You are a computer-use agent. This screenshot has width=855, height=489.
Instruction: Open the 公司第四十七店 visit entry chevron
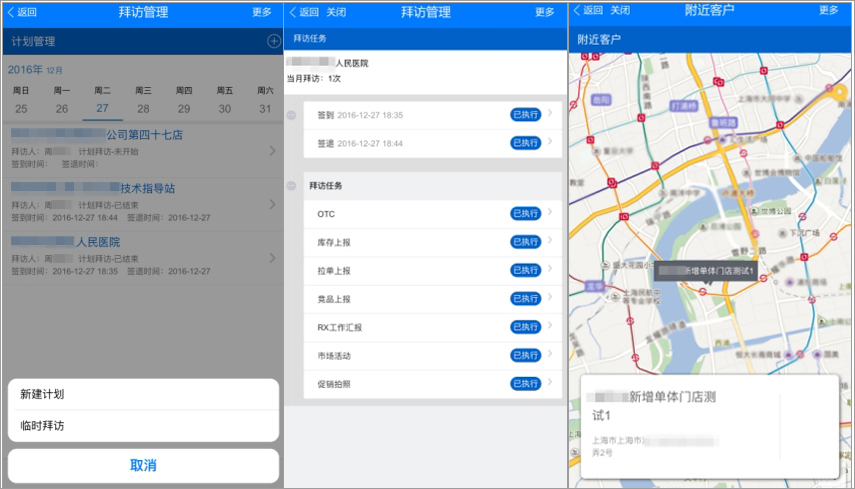273,151
